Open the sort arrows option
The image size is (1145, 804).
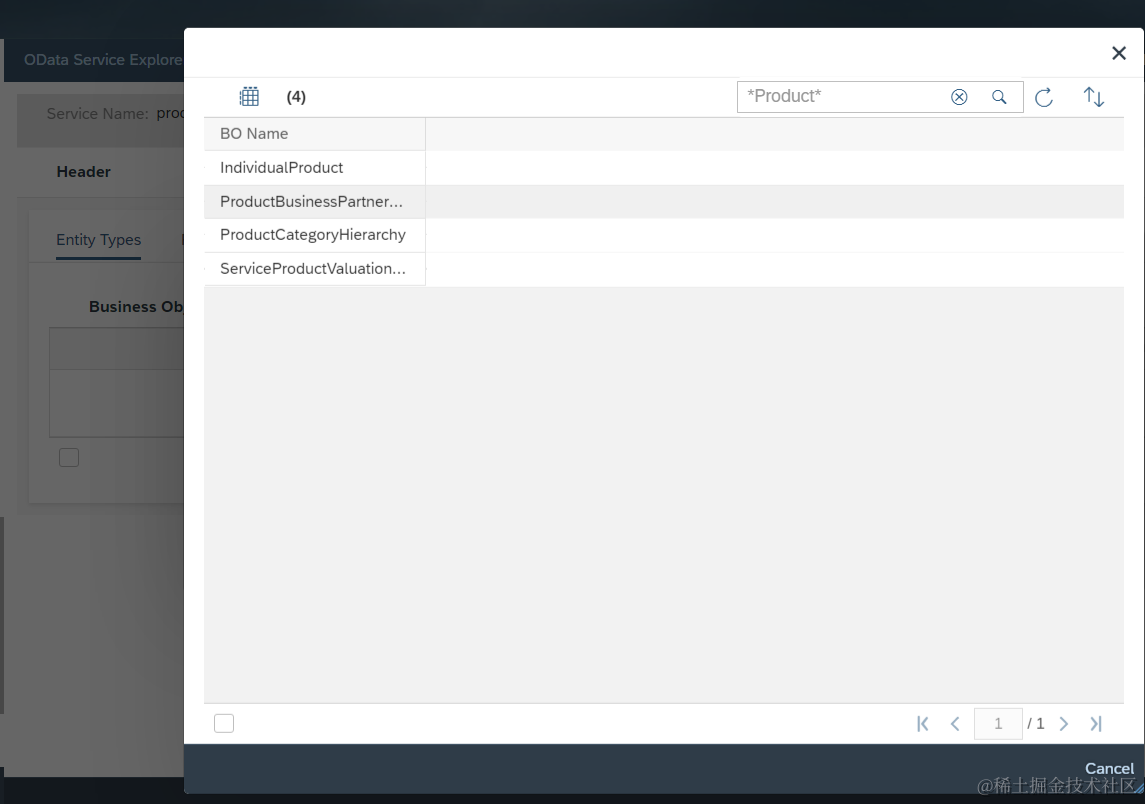pyautogui.click(x=1093, y=97)
